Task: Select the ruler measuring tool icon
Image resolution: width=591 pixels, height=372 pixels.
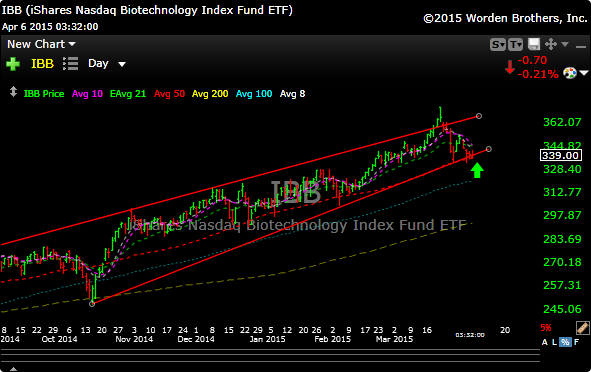Action: pos(582,328)
